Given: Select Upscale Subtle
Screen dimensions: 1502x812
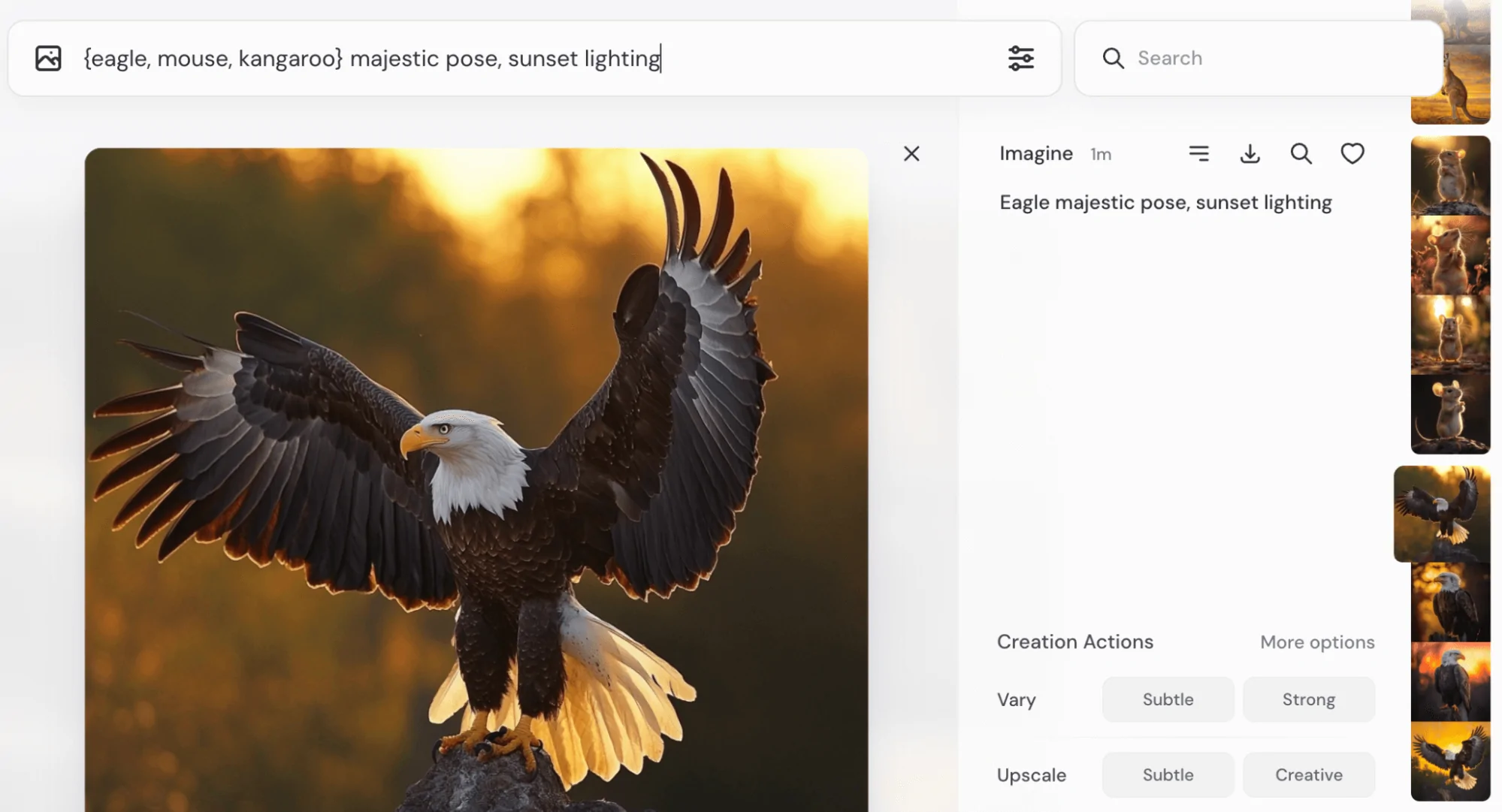Looking at the screenshot, I should pos(1168,774).
